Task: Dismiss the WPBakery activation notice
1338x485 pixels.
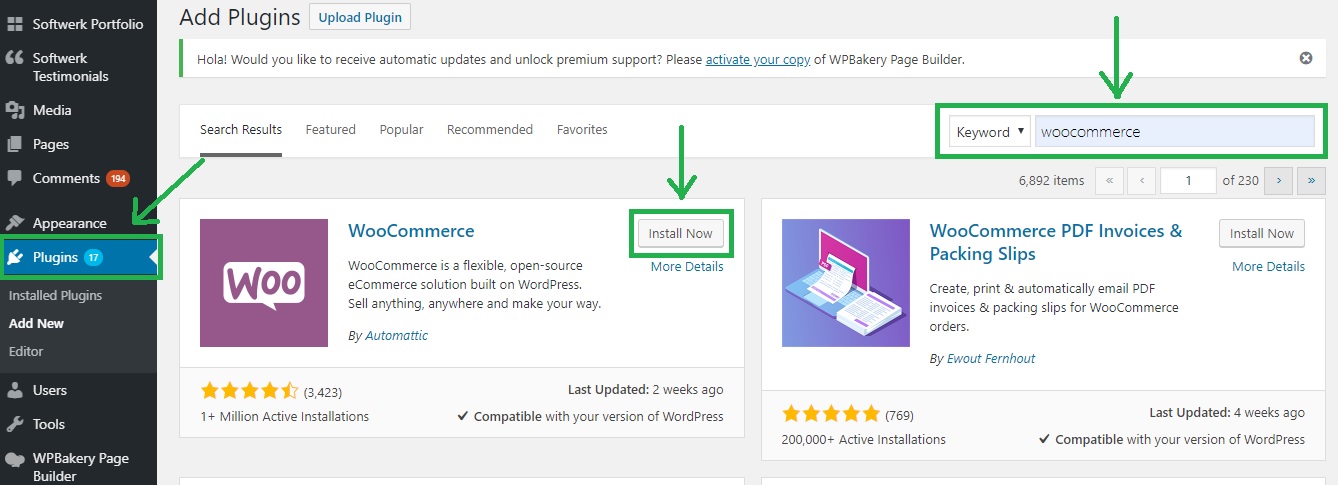Action: (x=1305, y=58)
